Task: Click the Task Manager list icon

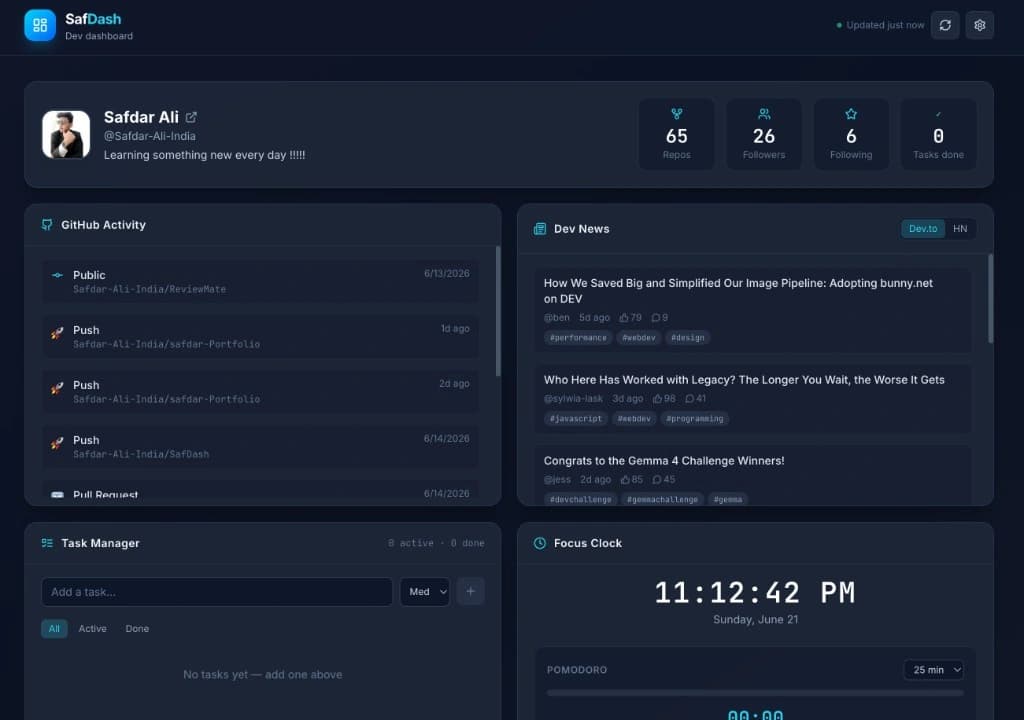Action: [47, 543]
